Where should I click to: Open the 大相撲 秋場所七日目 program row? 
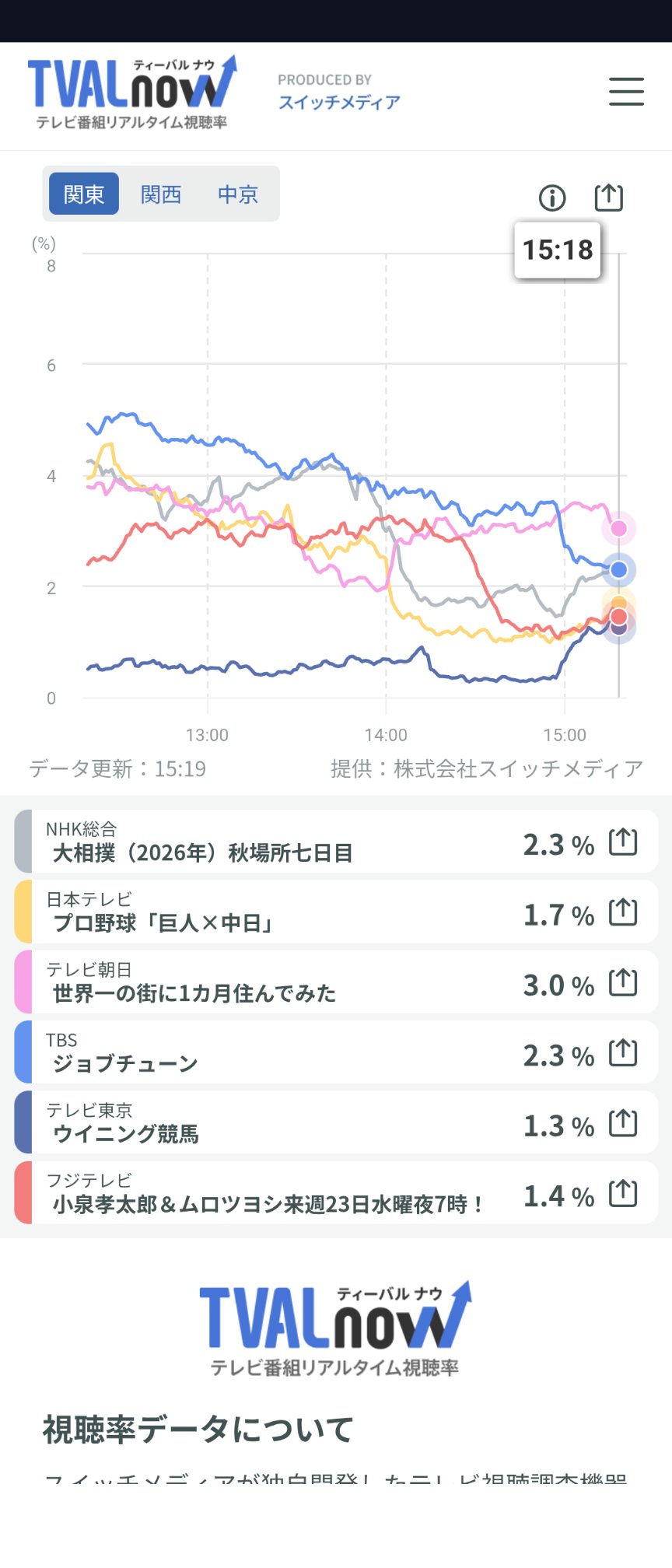(336, 842)
